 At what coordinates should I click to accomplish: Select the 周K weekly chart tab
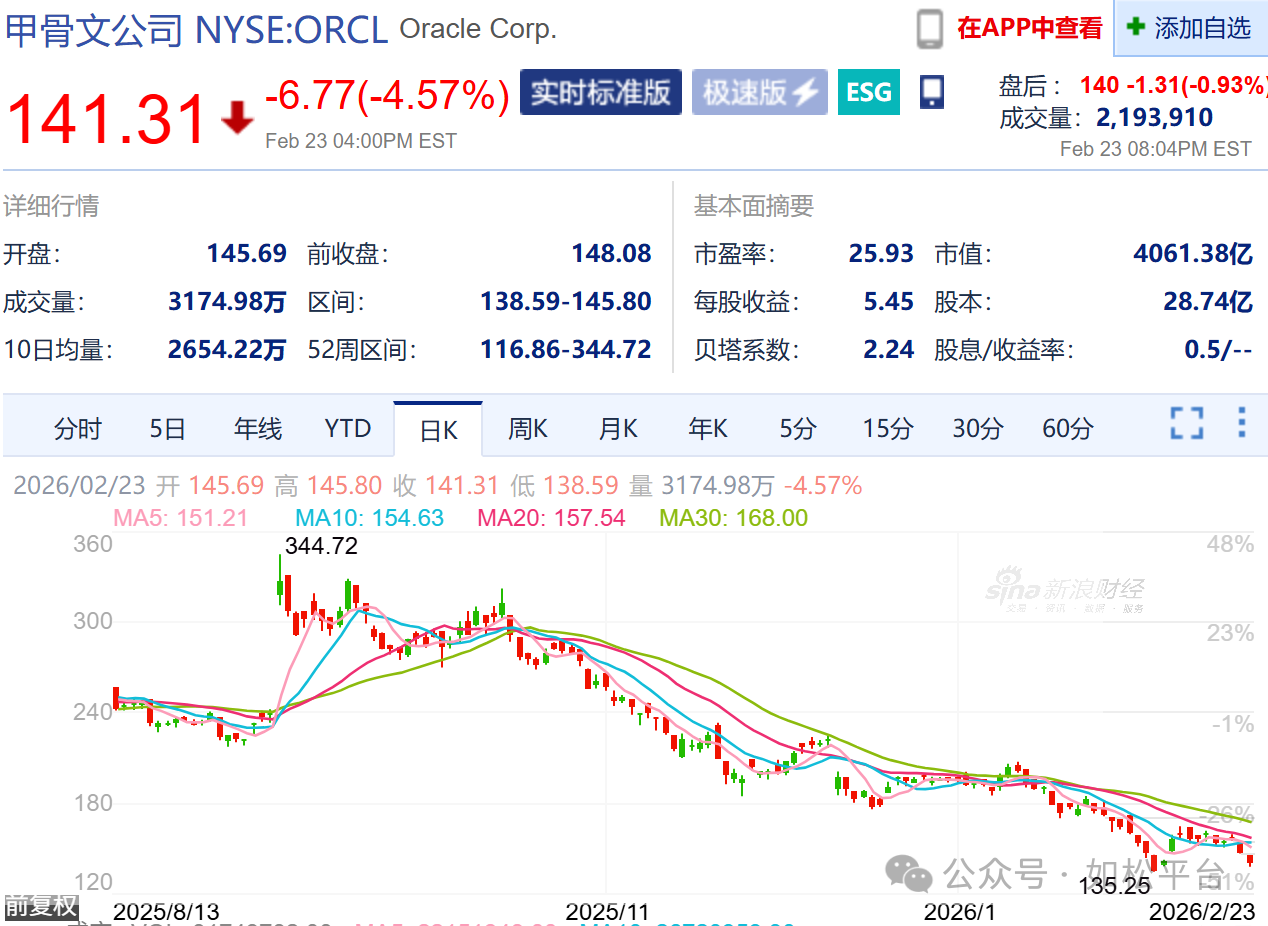[x=527, y=429]
